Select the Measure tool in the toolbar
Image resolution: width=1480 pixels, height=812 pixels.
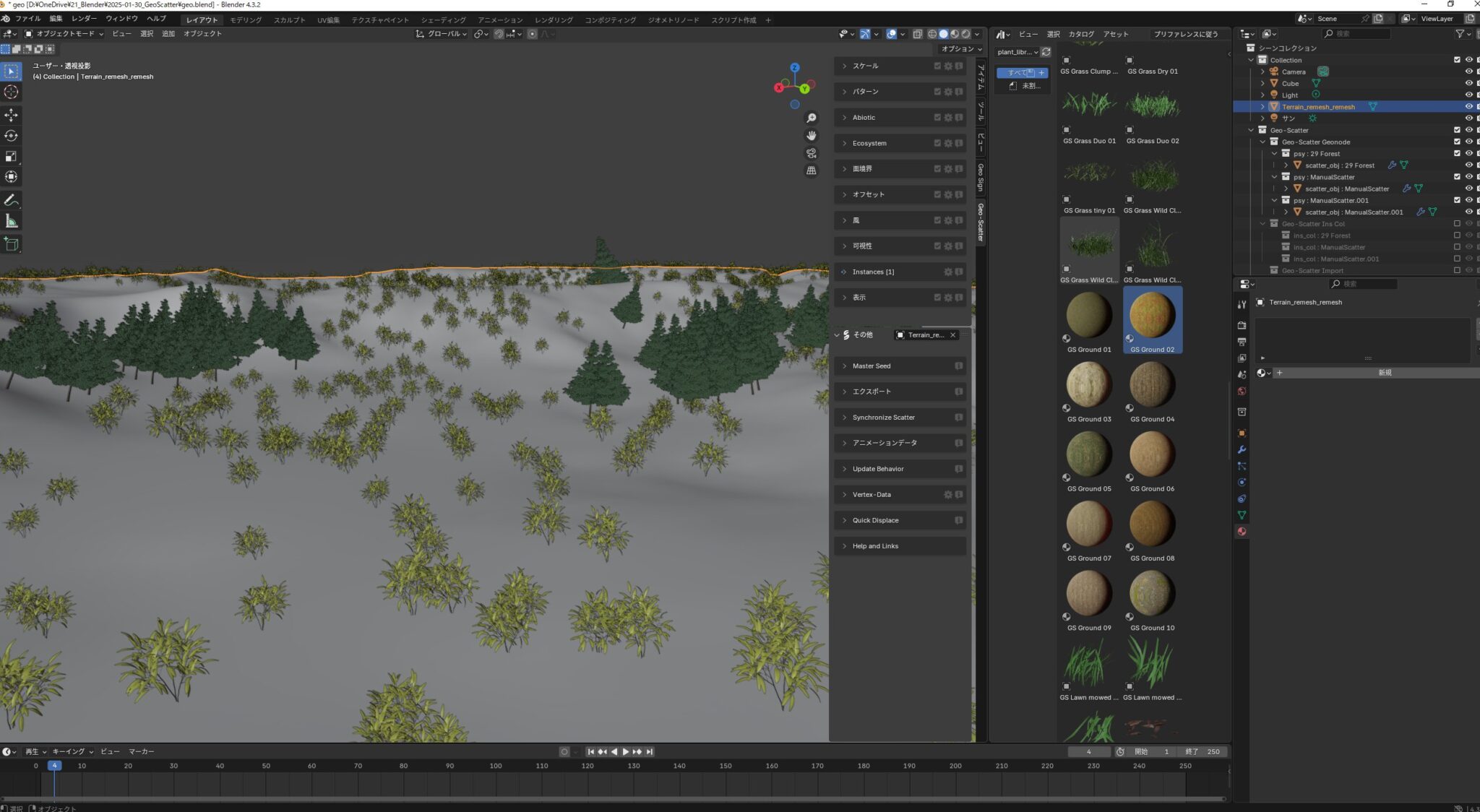click(12, 220)
